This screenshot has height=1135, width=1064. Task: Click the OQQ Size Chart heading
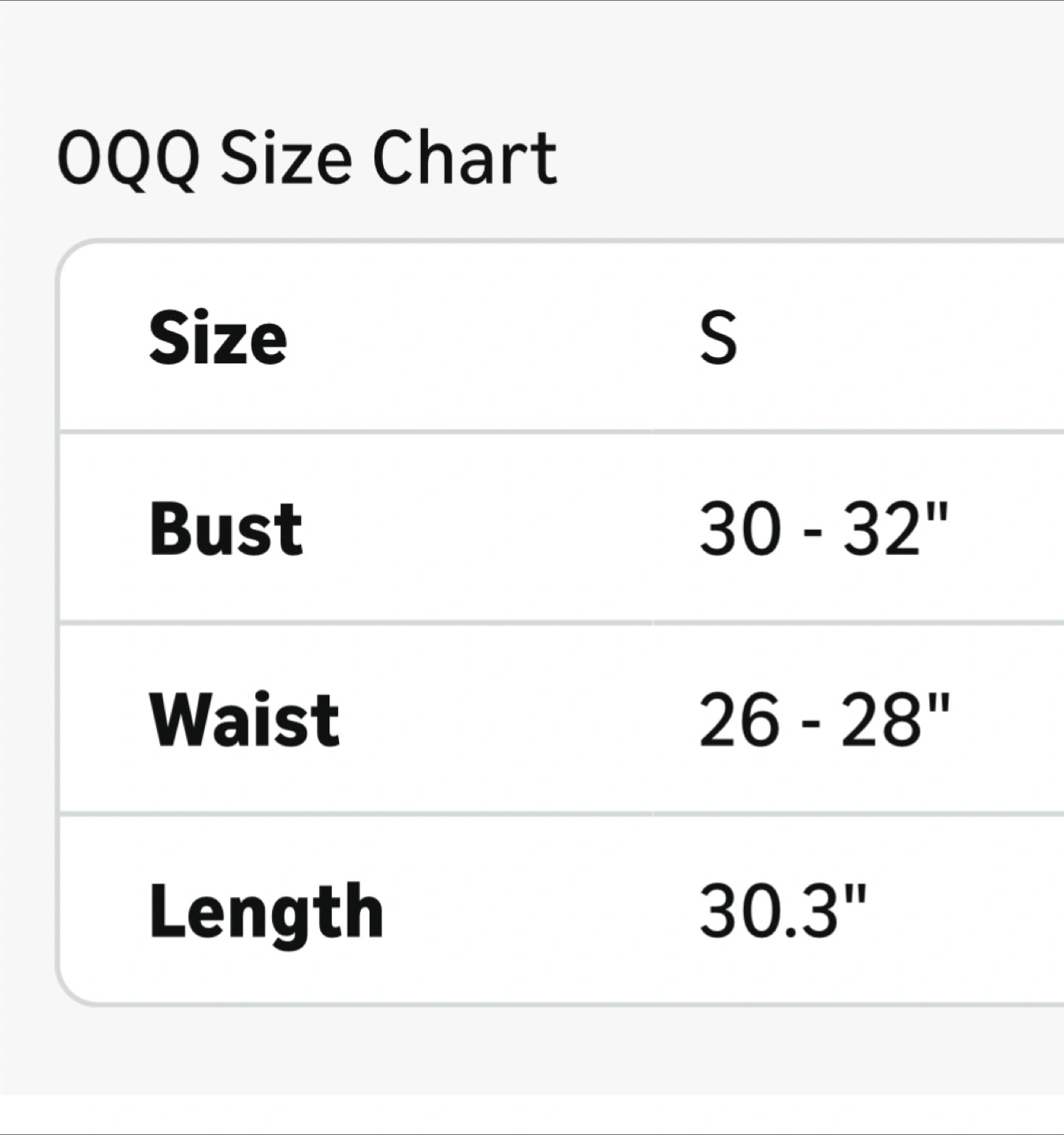pyautogui.click(x=307, y=158)
